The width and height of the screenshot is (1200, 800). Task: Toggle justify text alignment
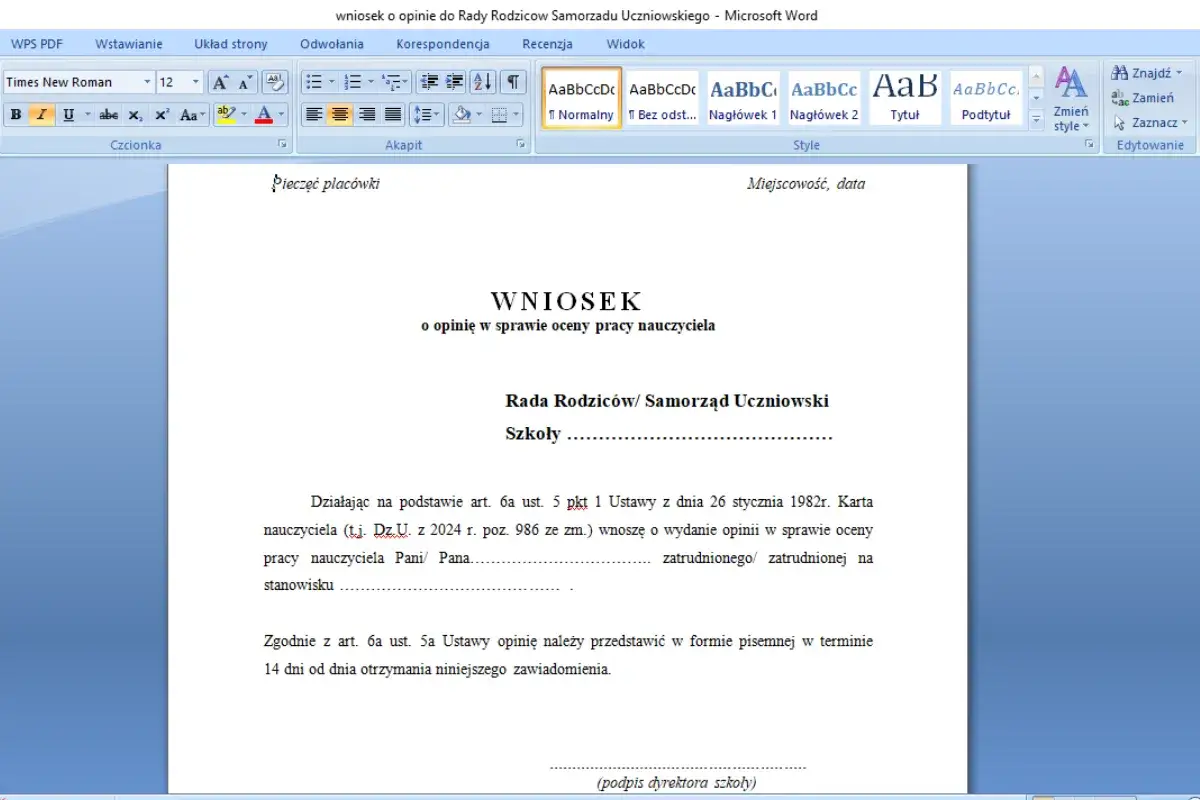[x=393, y=115]
